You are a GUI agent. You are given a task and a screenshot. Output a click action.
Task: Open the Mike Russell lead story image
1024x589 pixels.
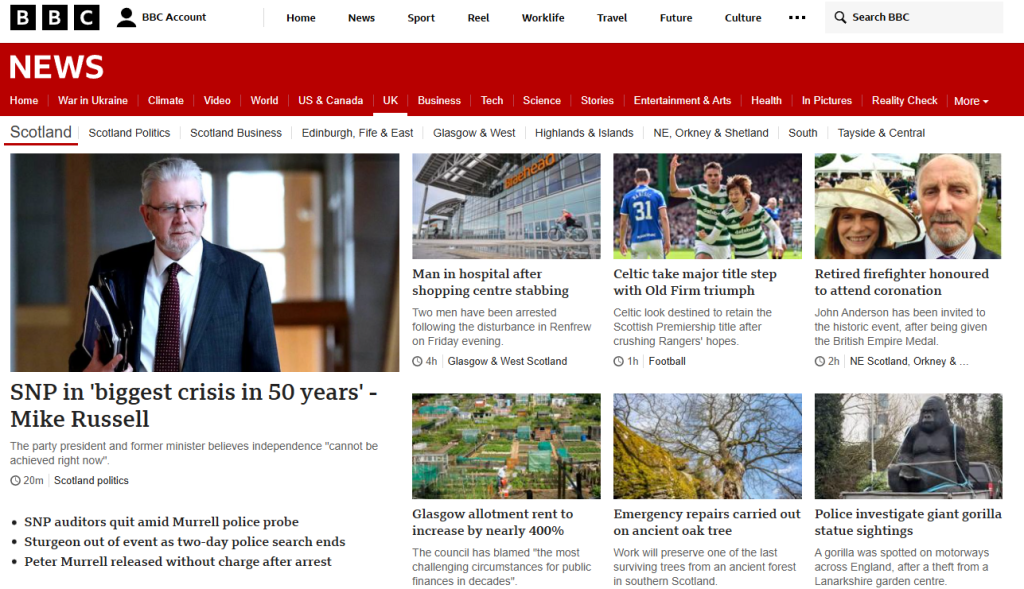(x=204, y=263)
